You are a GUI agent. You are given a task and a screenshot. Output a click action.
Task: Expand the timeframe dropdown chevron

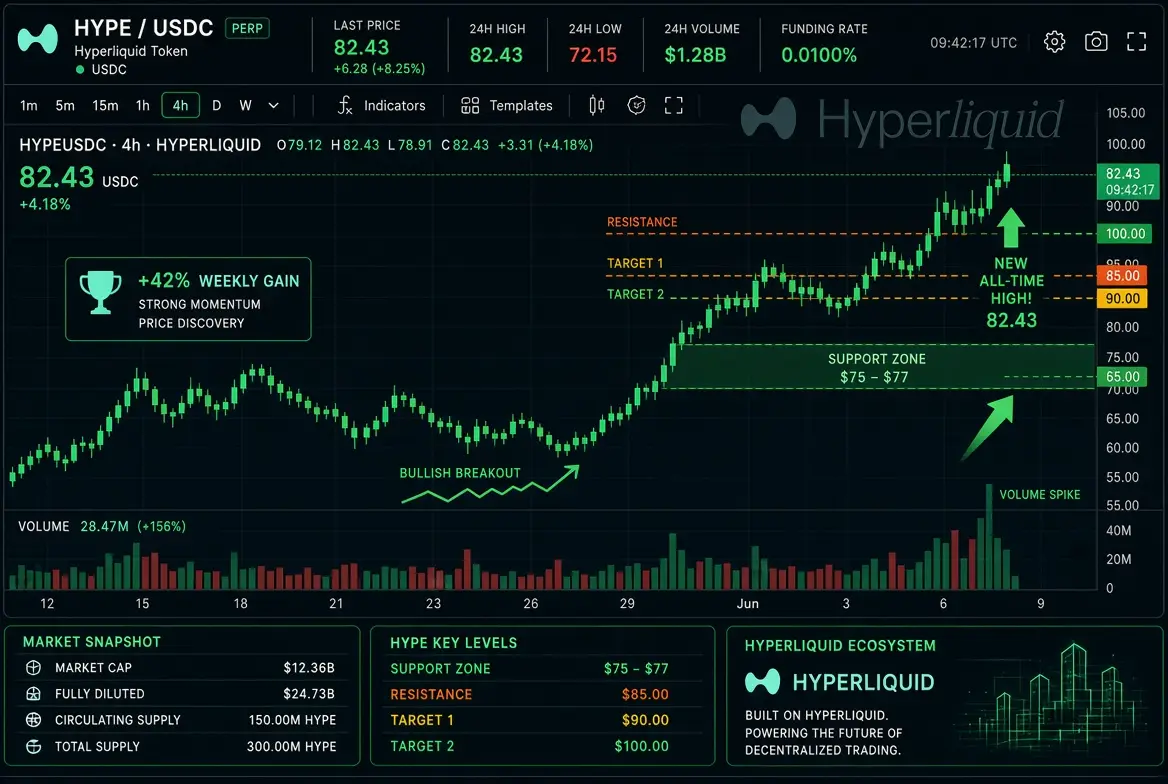[273, 106]
